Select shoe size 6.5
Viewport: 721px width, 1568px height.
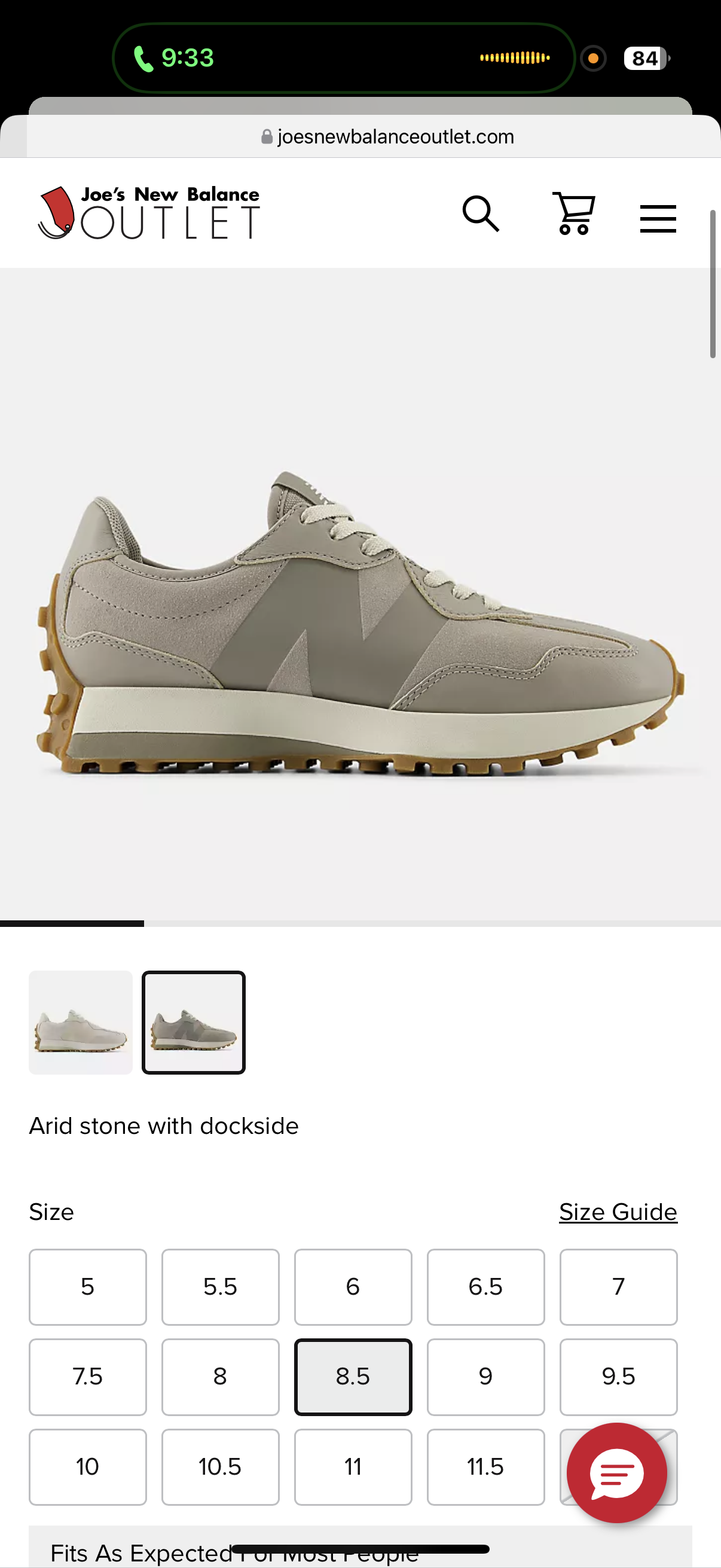tap(485, 1287)
